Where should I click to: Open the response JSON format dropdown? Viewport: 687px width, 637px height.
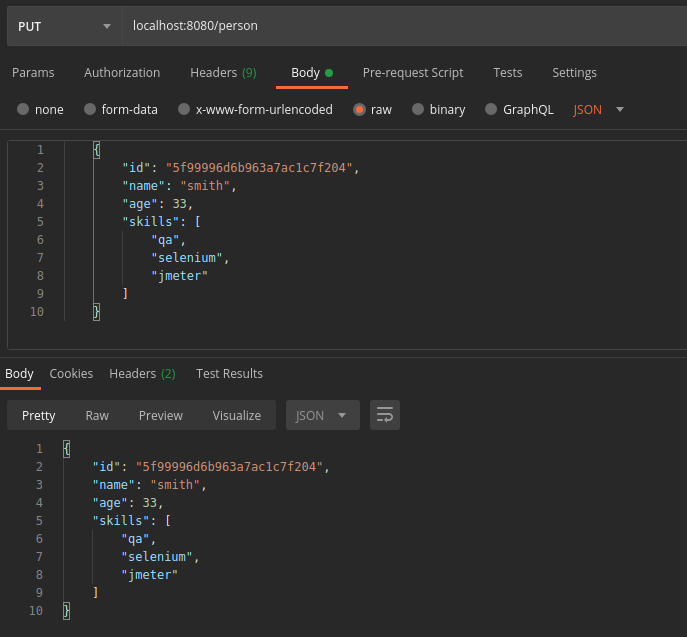tap(321, 415)
